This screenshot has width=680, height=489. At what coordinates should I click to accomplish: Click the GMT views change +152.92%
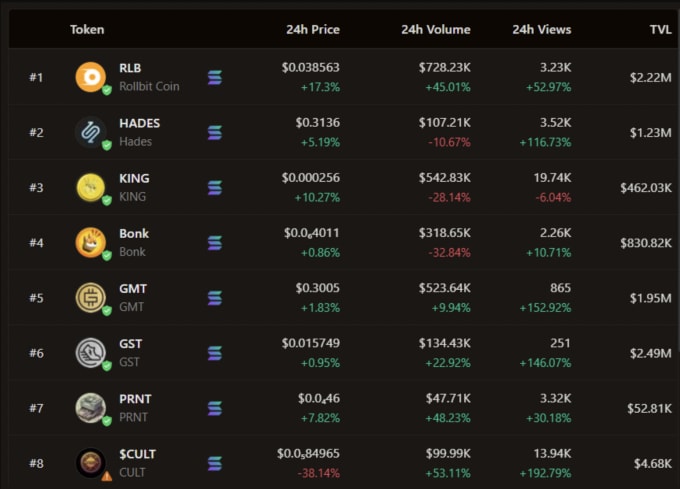click(546, 308)
